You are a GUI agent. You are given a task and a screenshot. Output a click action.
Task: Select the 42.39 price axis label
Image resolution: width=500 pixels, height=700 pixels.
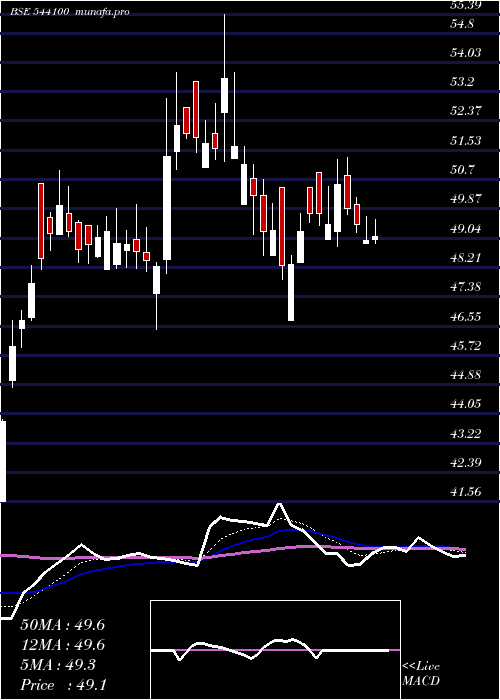coord(466,462)
